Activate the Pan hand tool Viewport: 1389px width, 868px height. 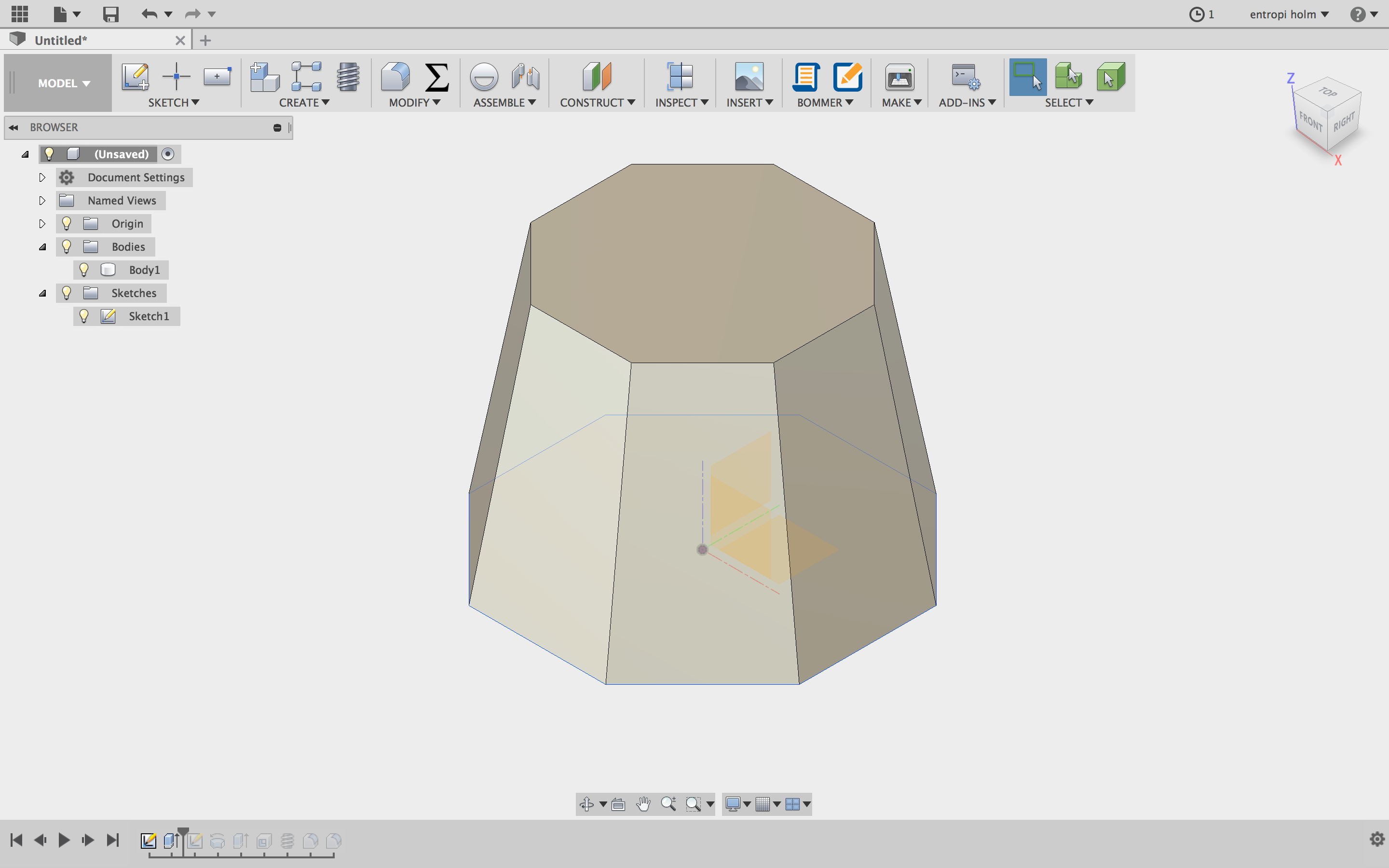pyautogui.click(x=643, y=804)
